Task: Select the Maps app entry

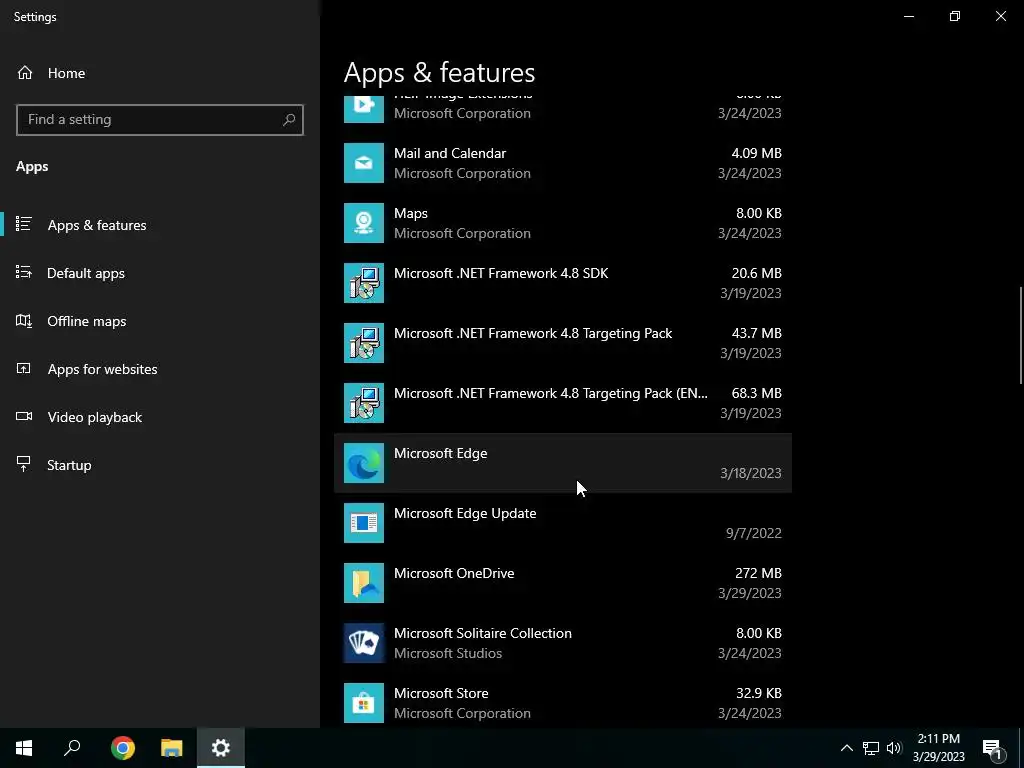Action: tap(563, 223)
